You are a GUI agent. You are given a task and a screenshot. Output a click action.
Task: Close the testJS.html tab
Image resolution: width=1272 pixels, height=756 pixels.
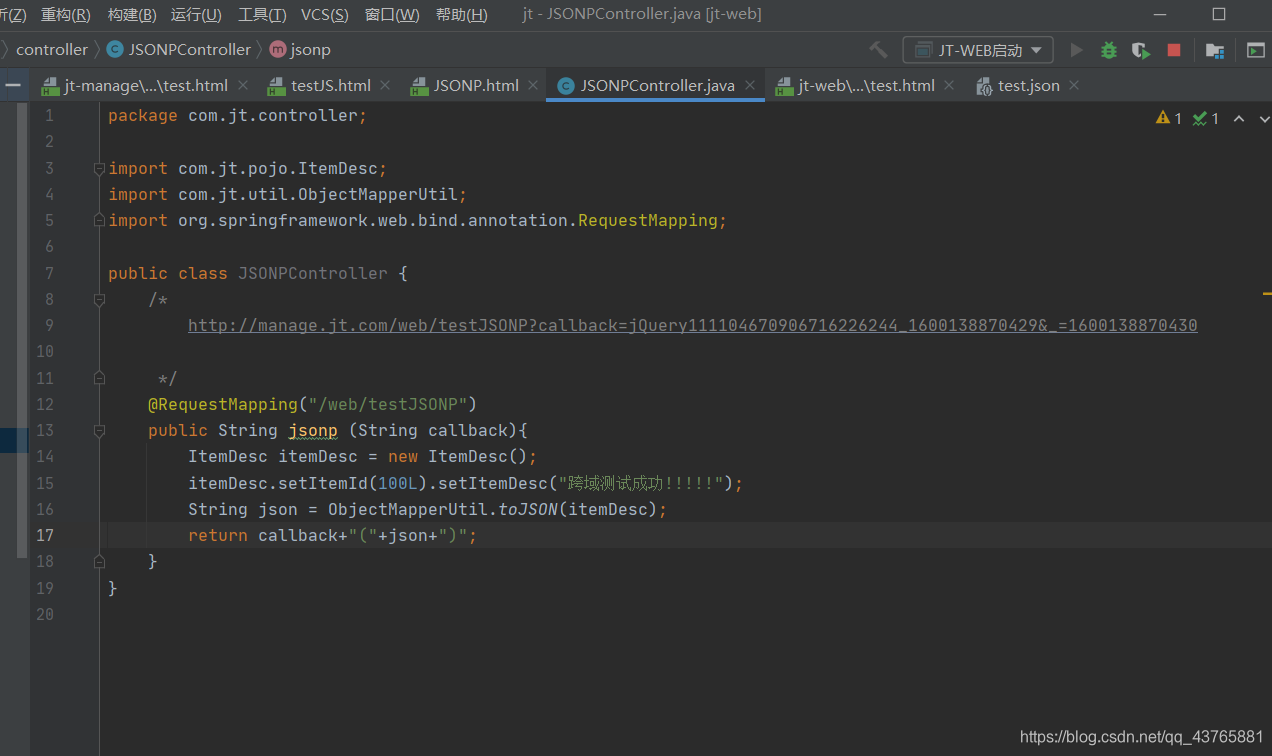coord(386,85)
